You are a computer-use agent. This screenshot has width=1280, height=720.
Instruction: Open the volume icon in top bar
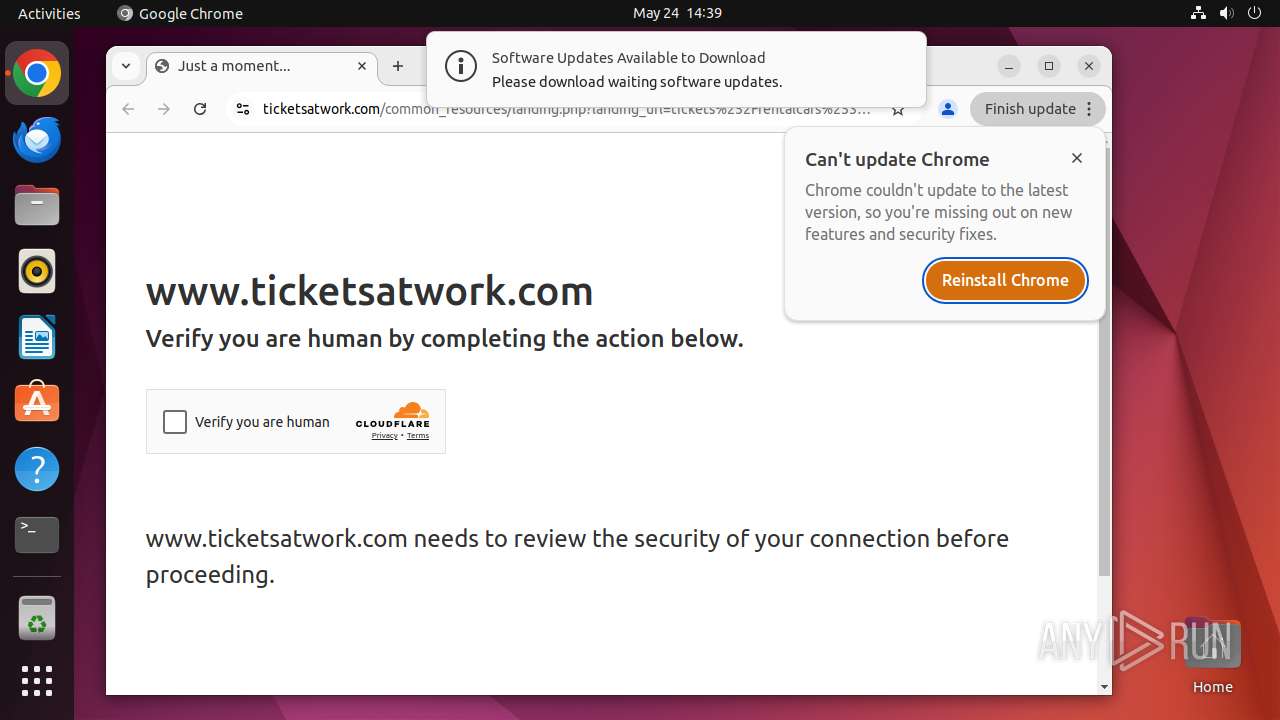[x=1227, y=13]
